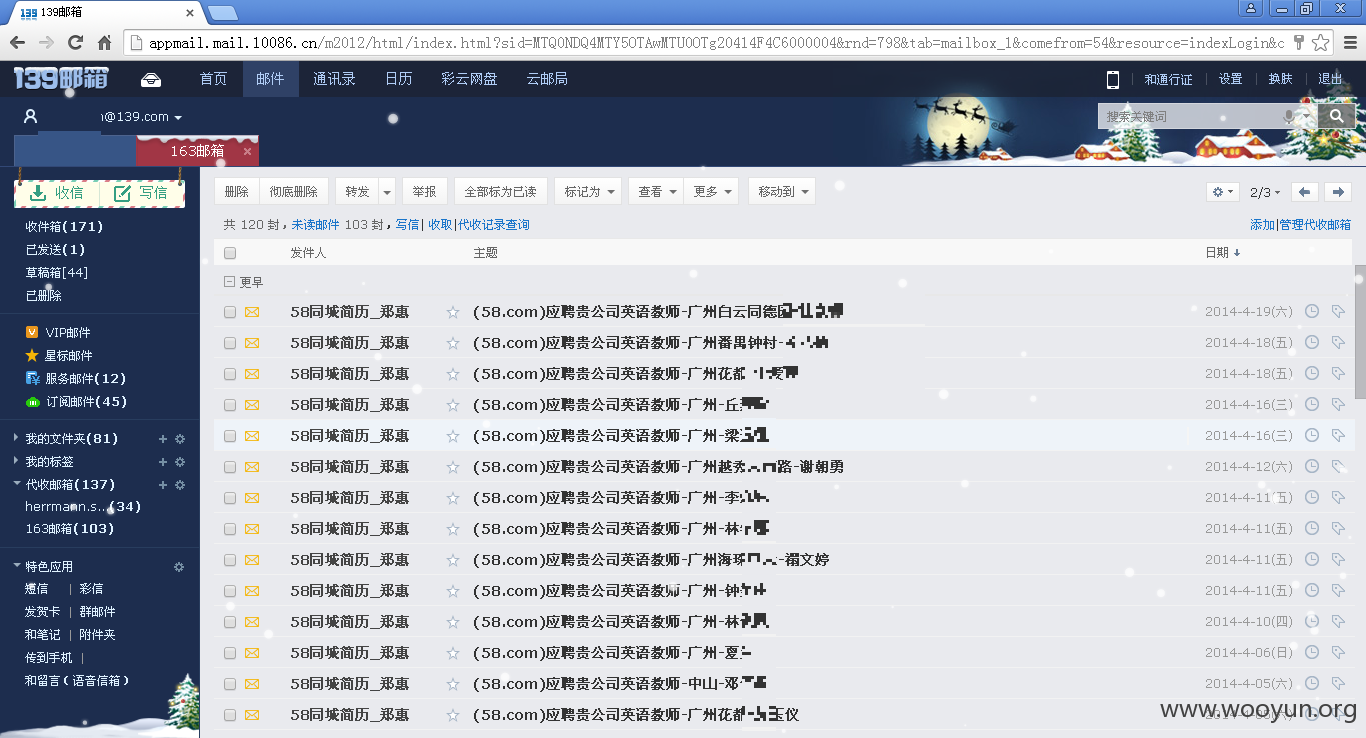Open the gear icon next to 特色应用
Image resolution: width=1366 pixels, height=738 pixels.
pos(179,567)
